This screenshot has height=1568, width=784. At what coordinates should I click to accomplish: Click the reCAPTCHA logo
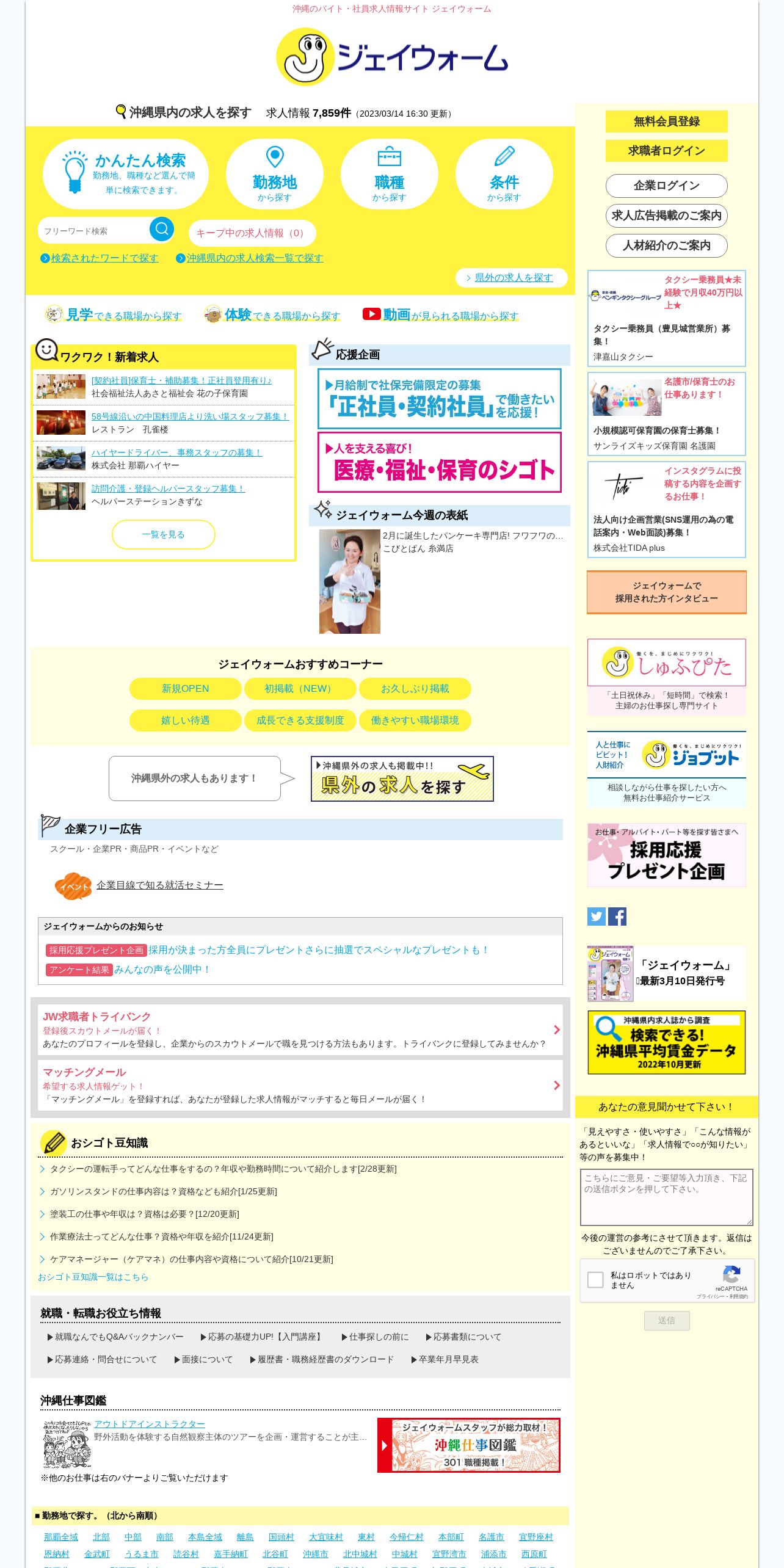(731, 1275)
